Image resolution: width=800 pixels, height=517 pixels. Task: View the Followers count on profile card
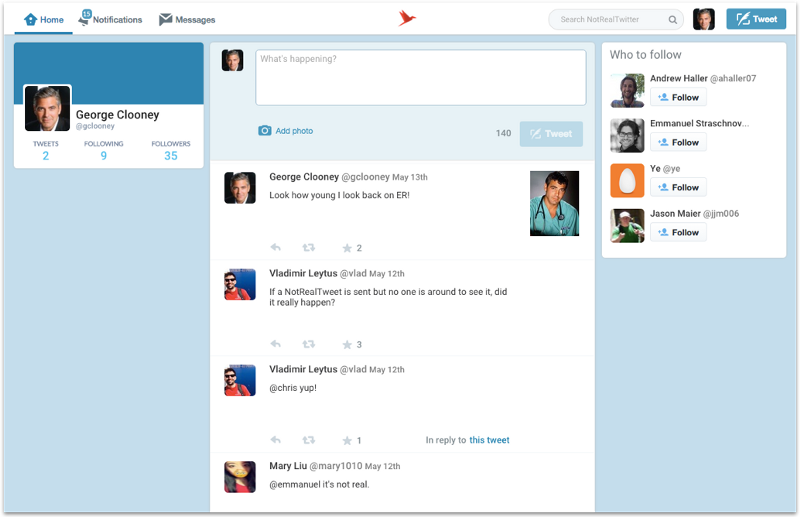tap(171, 150)
